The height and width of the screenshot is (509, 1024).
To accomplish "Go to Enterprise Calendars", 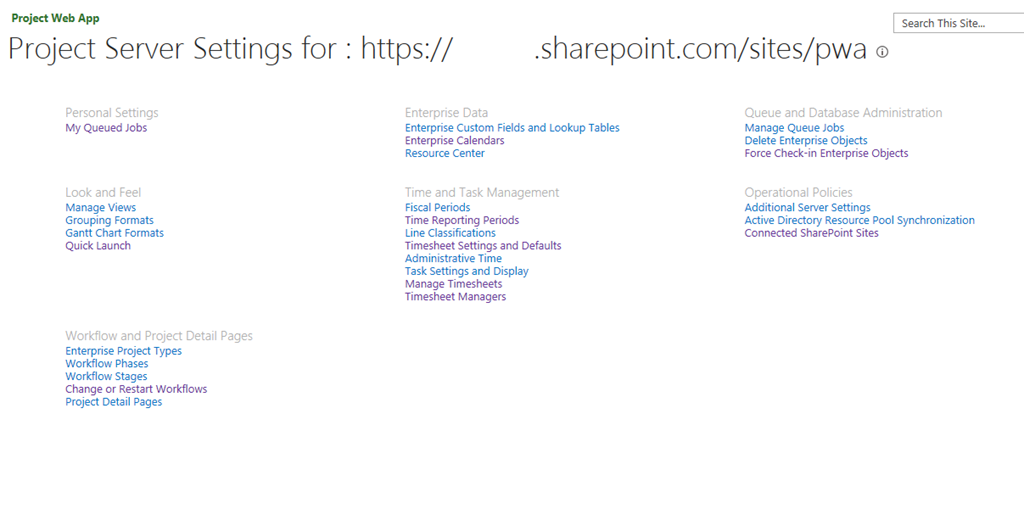I will tap(455, 140).
